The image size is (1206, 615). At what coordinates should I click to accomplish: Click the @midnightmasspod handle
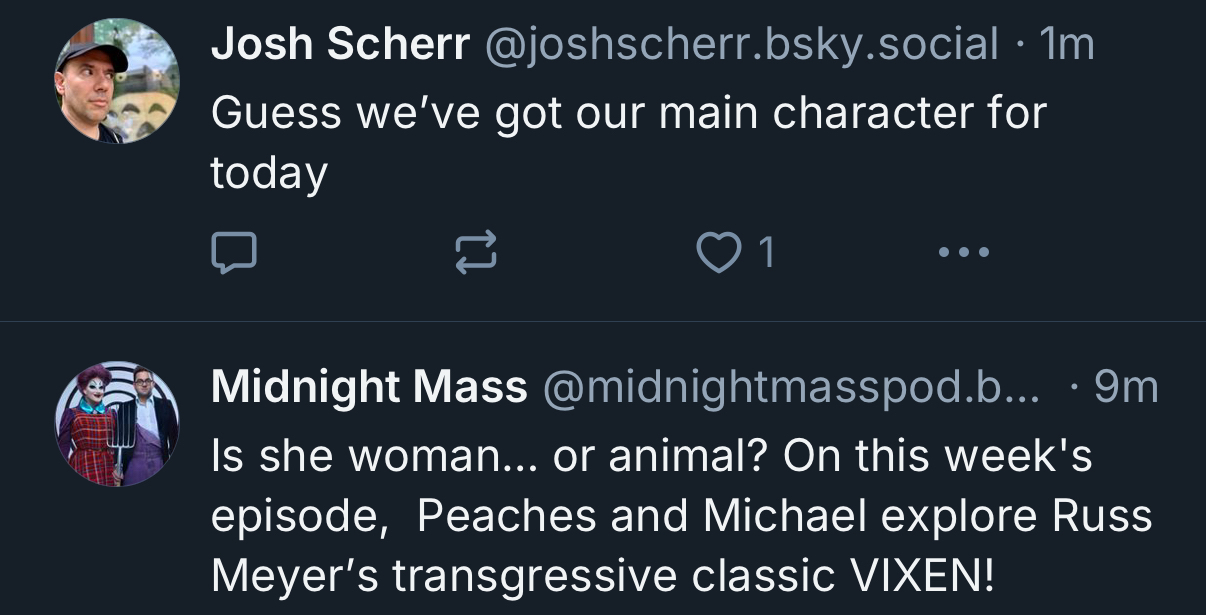click(x=790, y=387)
